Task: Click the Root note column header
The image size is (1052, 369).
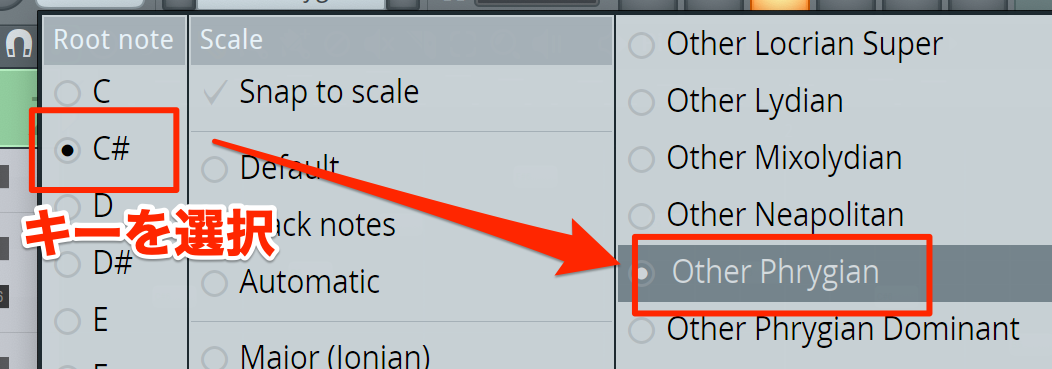Action: tap(114, 40)
